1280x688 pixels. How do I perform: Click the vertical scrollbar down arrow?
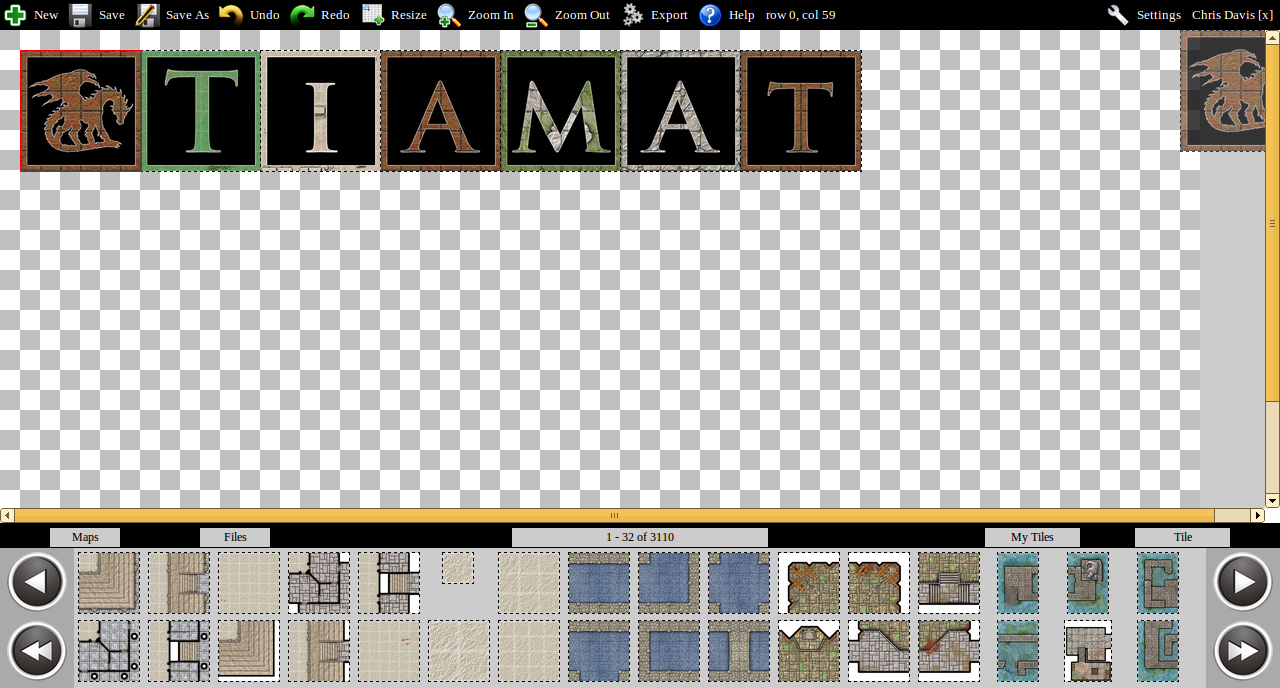[x=1273, y=501]
